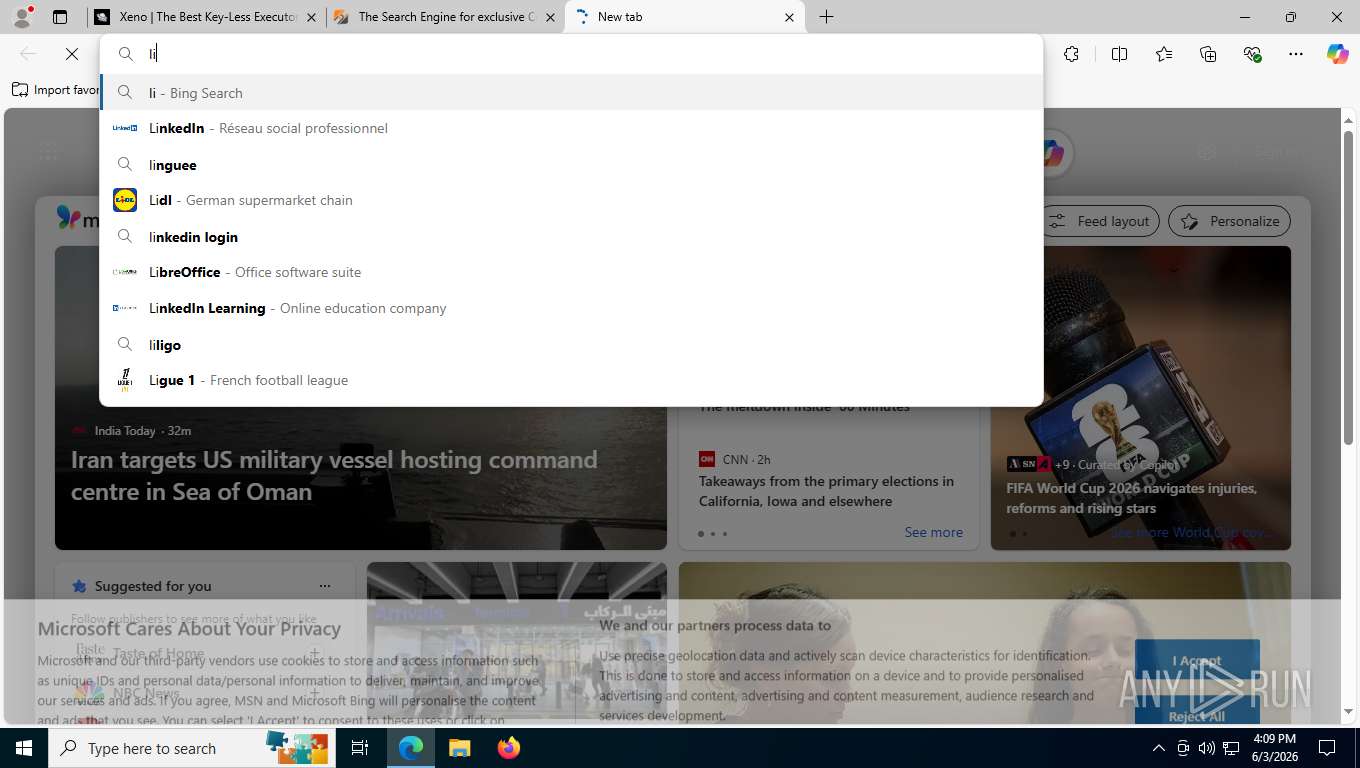Close the Xeno tab

coord(311,17)
